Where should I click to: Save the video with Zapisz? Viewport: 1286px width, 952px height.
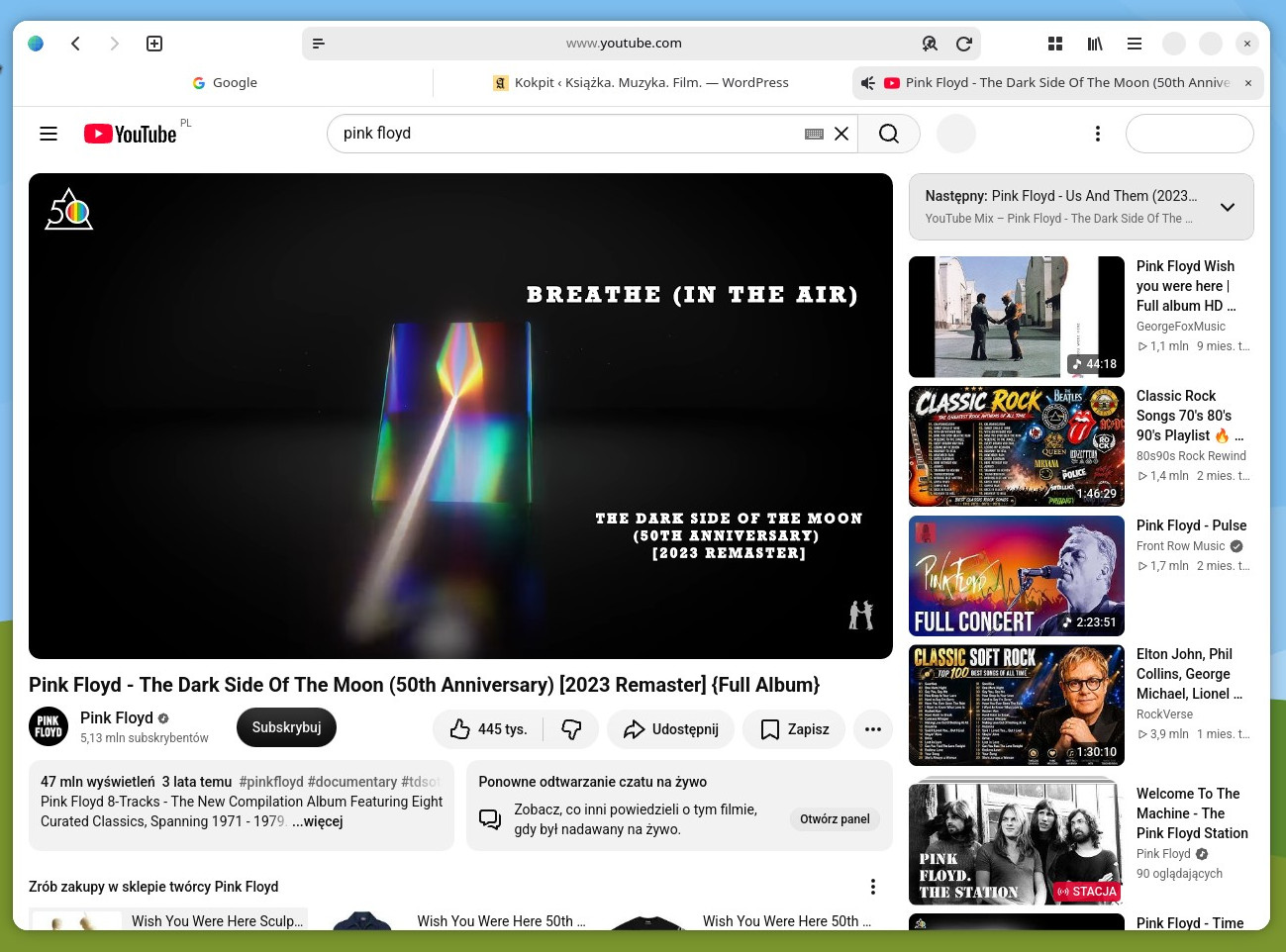pos(794,729)
